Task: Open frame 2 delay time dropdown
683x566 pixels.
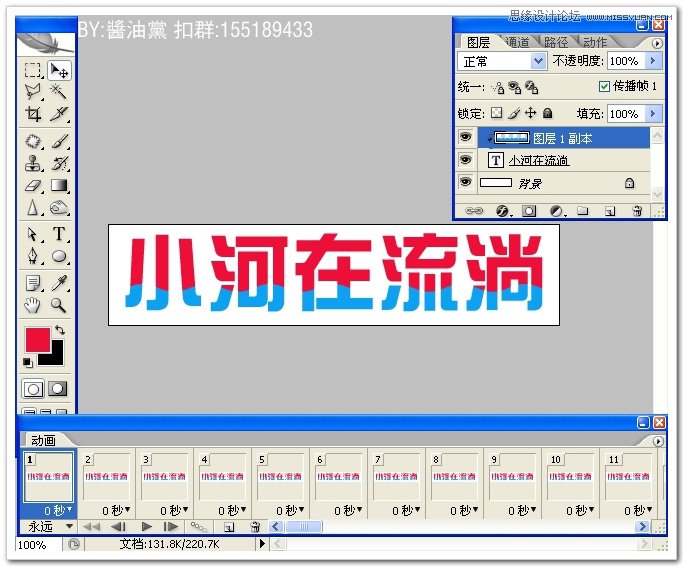Action: pyautogui.click(x=128, y=509)
